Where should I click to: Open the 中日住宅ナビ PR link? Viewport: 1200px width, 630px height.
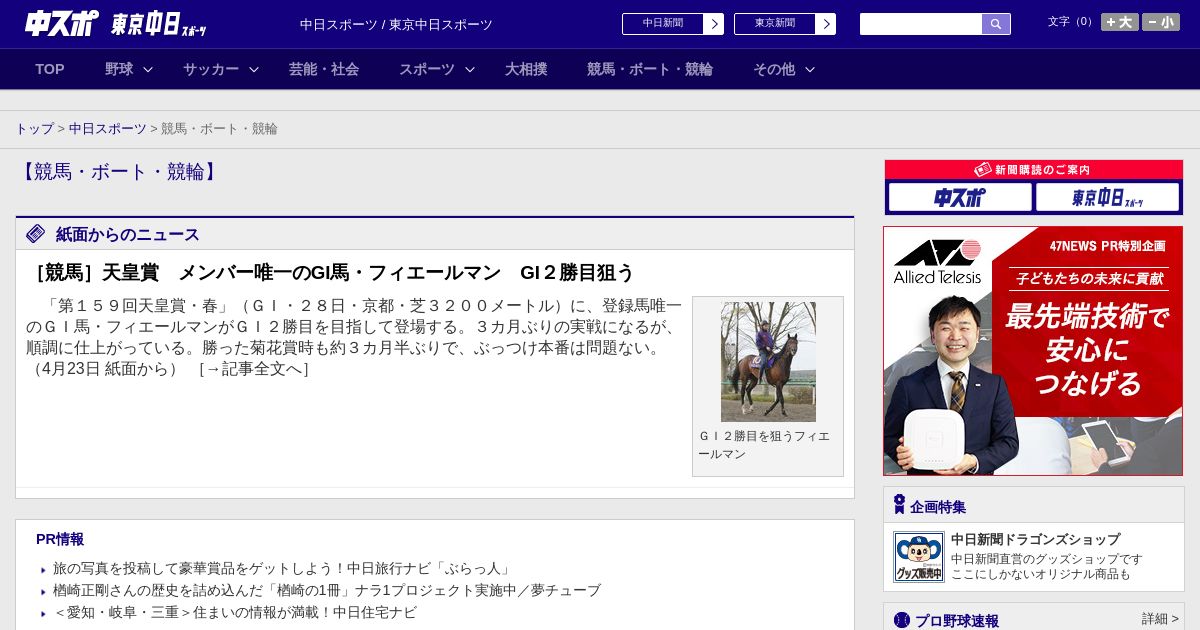(x=235, y=612)
